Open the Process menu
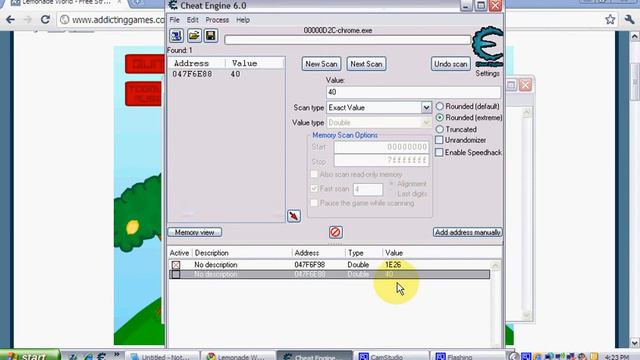640x360 pixels. click(217, 20)
